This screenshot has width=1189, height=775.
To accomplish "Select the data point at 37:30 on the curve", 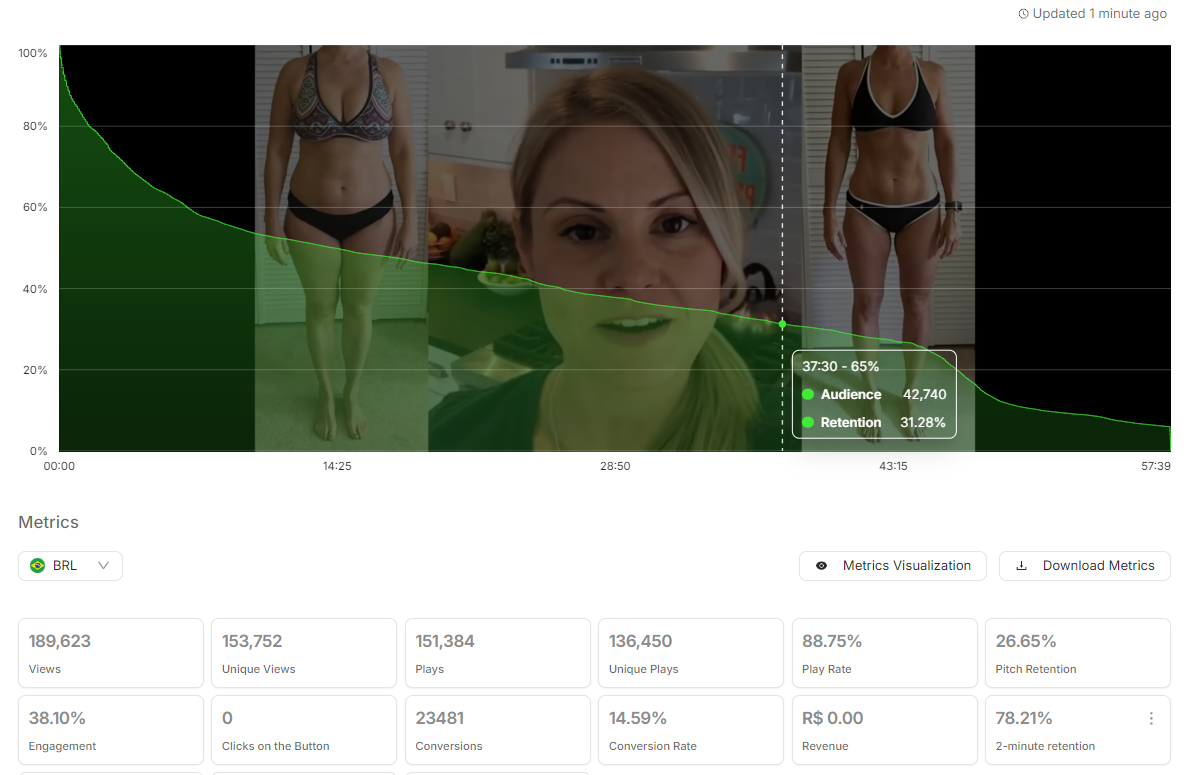I will click(782, 324).
